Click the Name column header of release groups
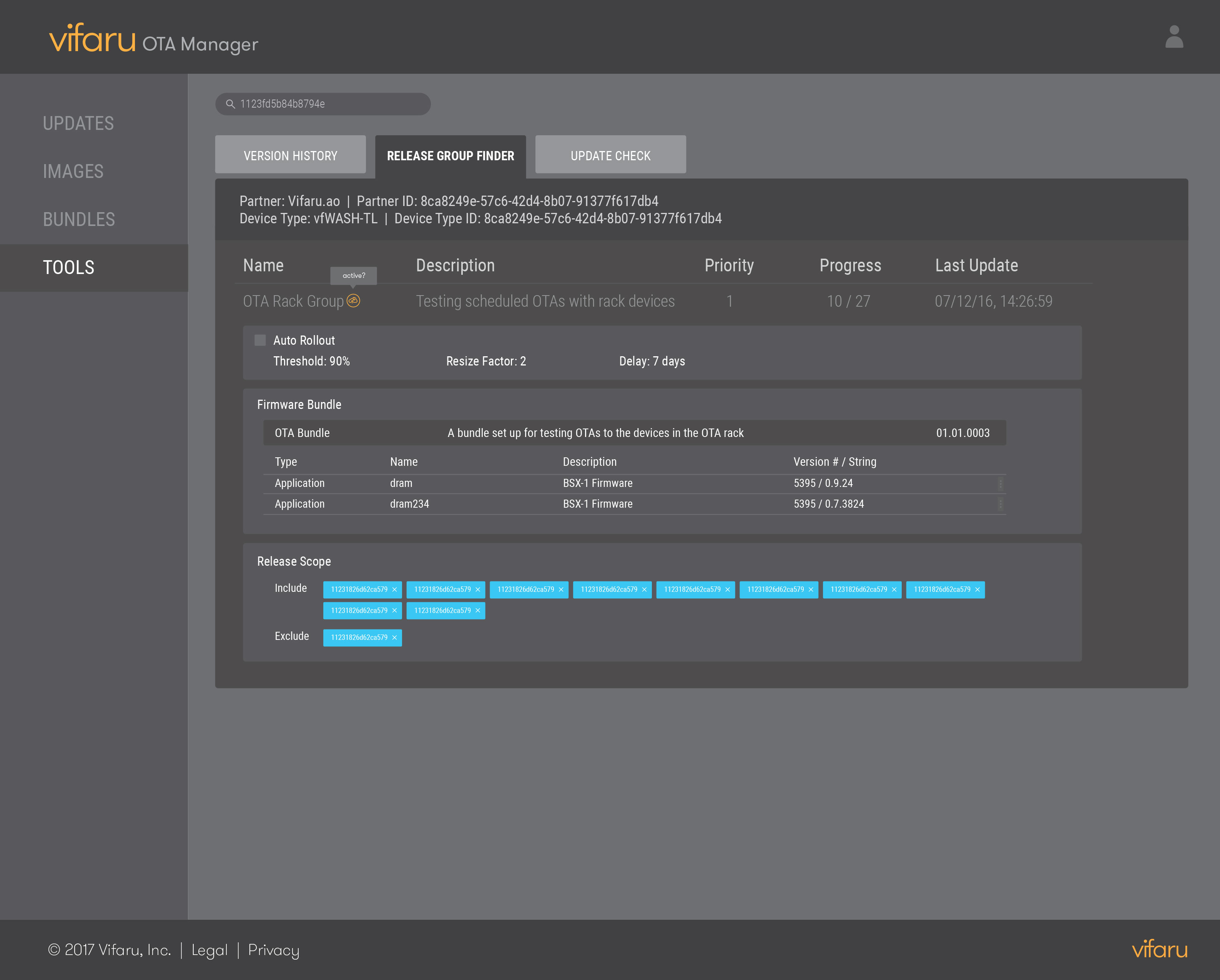Screen dimensions: 1220x980 tap(263, 266)
